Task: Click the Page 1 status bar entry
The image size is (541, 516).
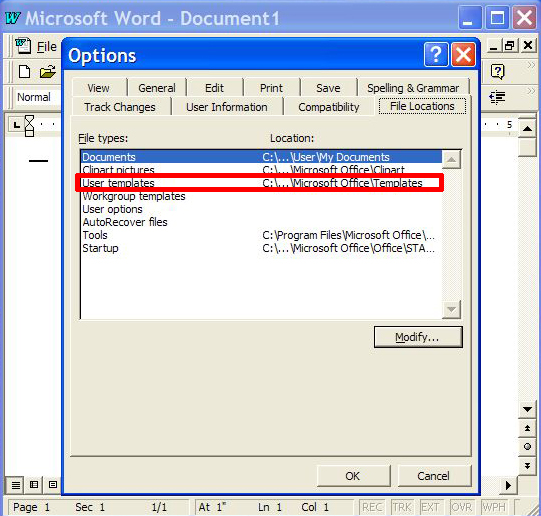Action: pos(31,507)
